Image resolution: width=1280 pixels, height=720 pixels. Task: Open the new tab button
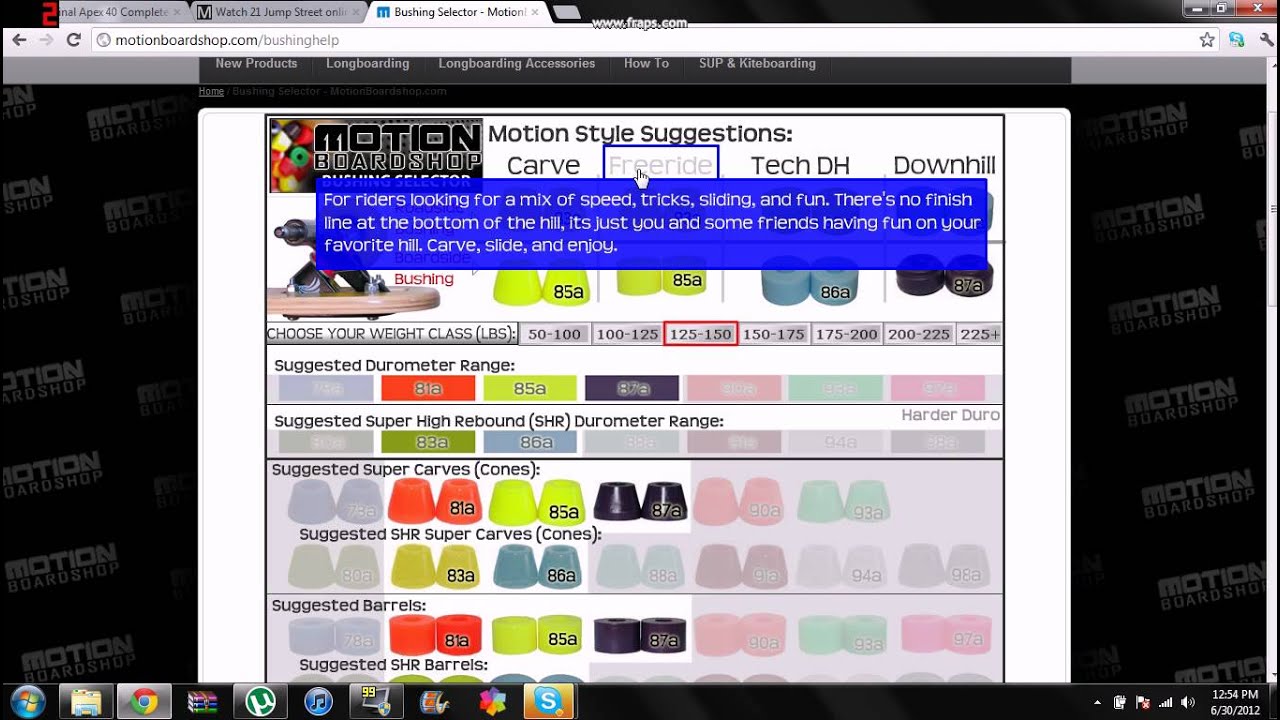566,12
